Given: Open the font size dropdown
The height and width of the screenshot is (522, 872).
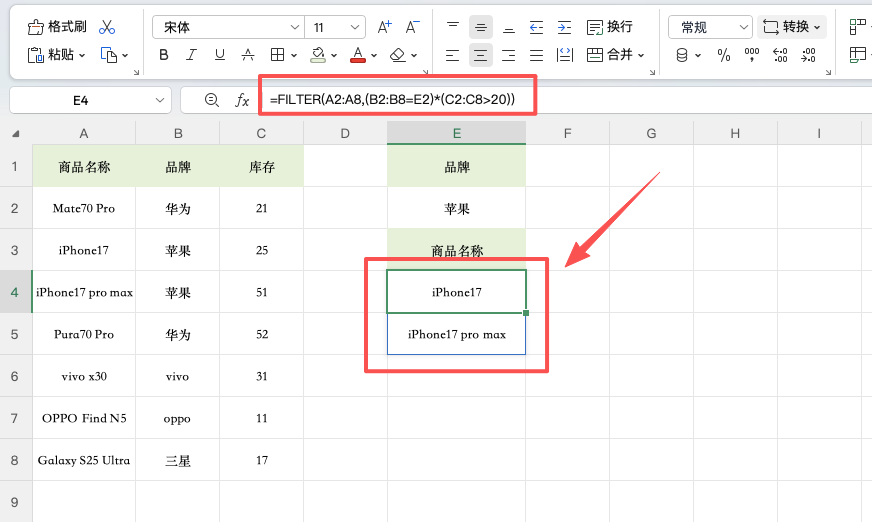Looking at the screenshot, I should [x=335, y=27].
